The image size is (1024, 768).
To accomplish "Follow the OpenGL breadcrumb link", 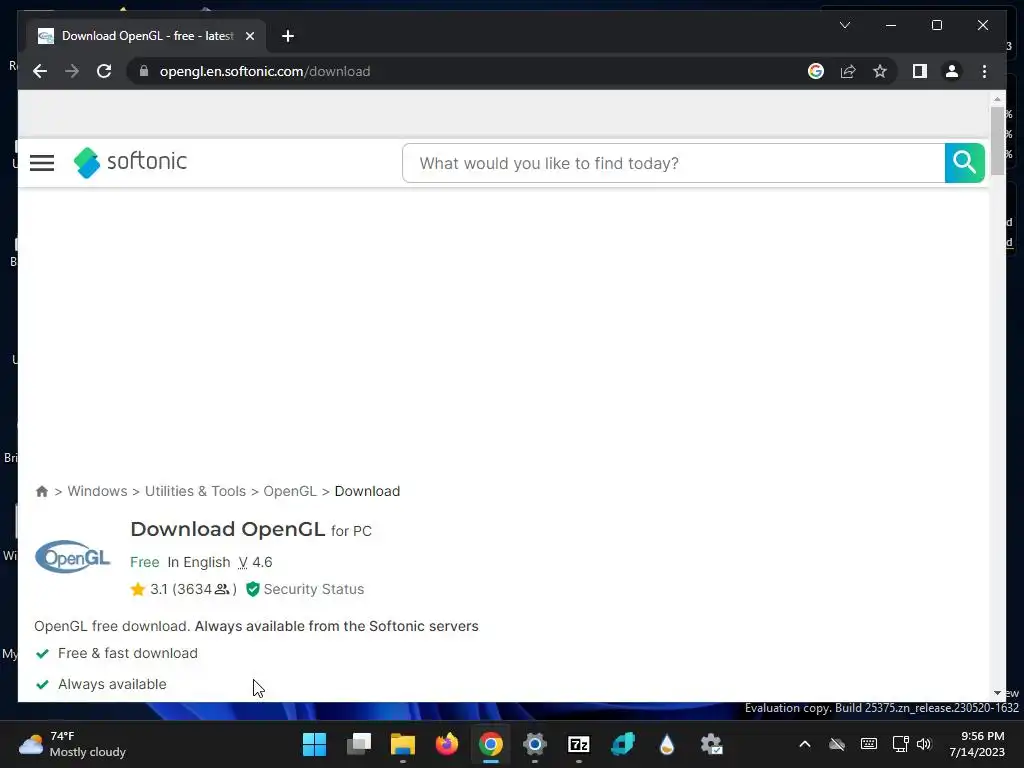I will pos(290,491).
